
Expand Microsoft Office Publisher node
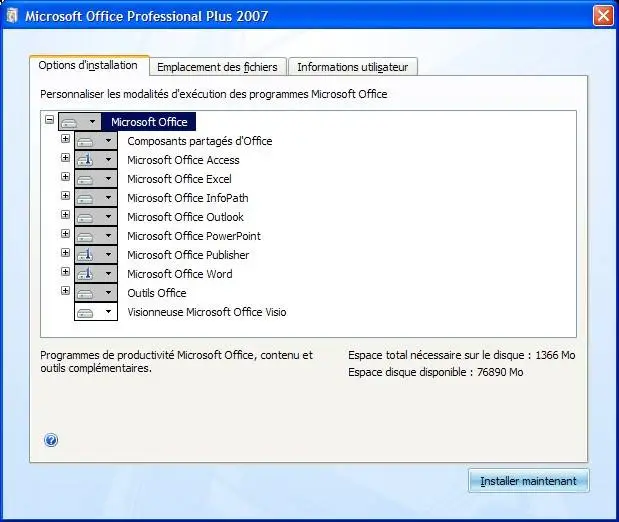(x=66, y=253)
